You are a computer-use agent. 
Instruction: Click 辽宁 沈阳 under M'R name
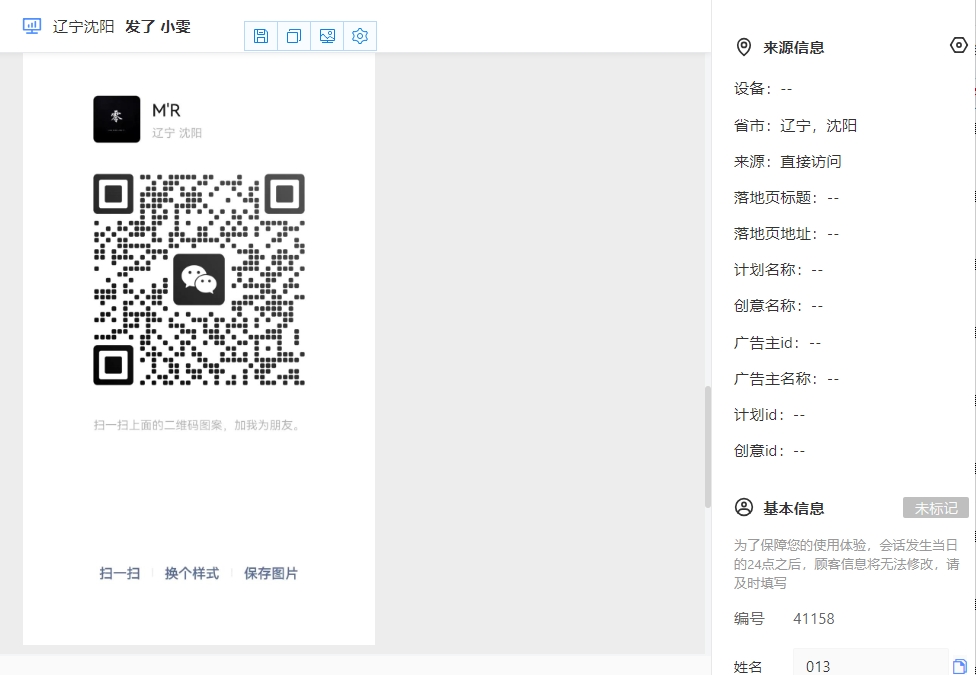(x=177, y=133)
